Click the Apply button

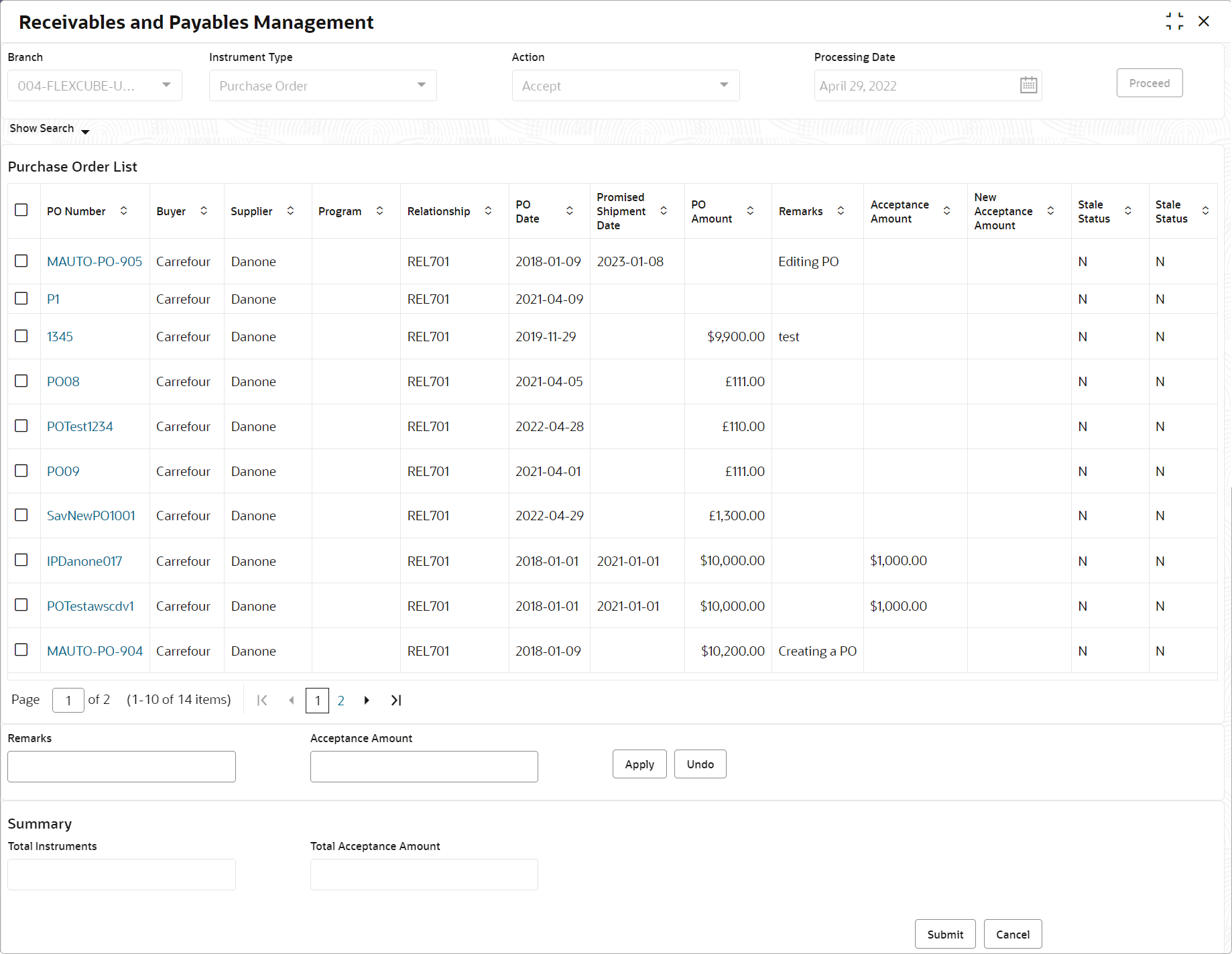point(639,764)
